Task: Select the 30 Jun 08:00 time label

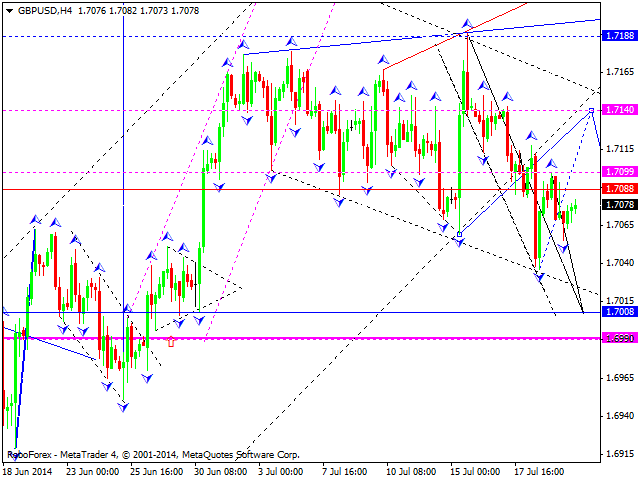Action: [220, 470]
